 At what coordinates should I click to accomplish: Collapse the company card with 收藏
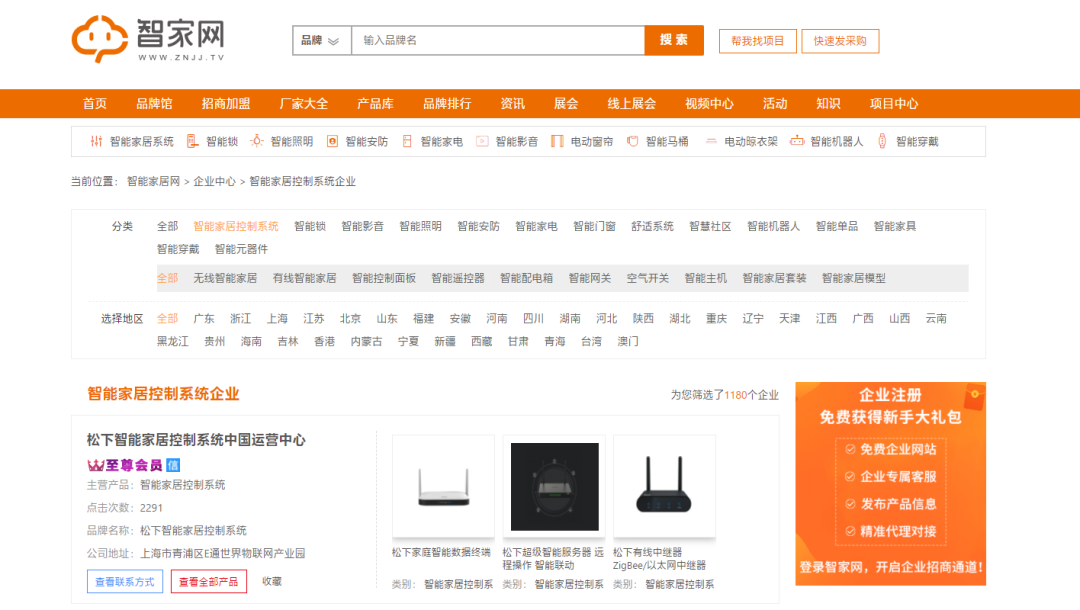tap(272, 581)
